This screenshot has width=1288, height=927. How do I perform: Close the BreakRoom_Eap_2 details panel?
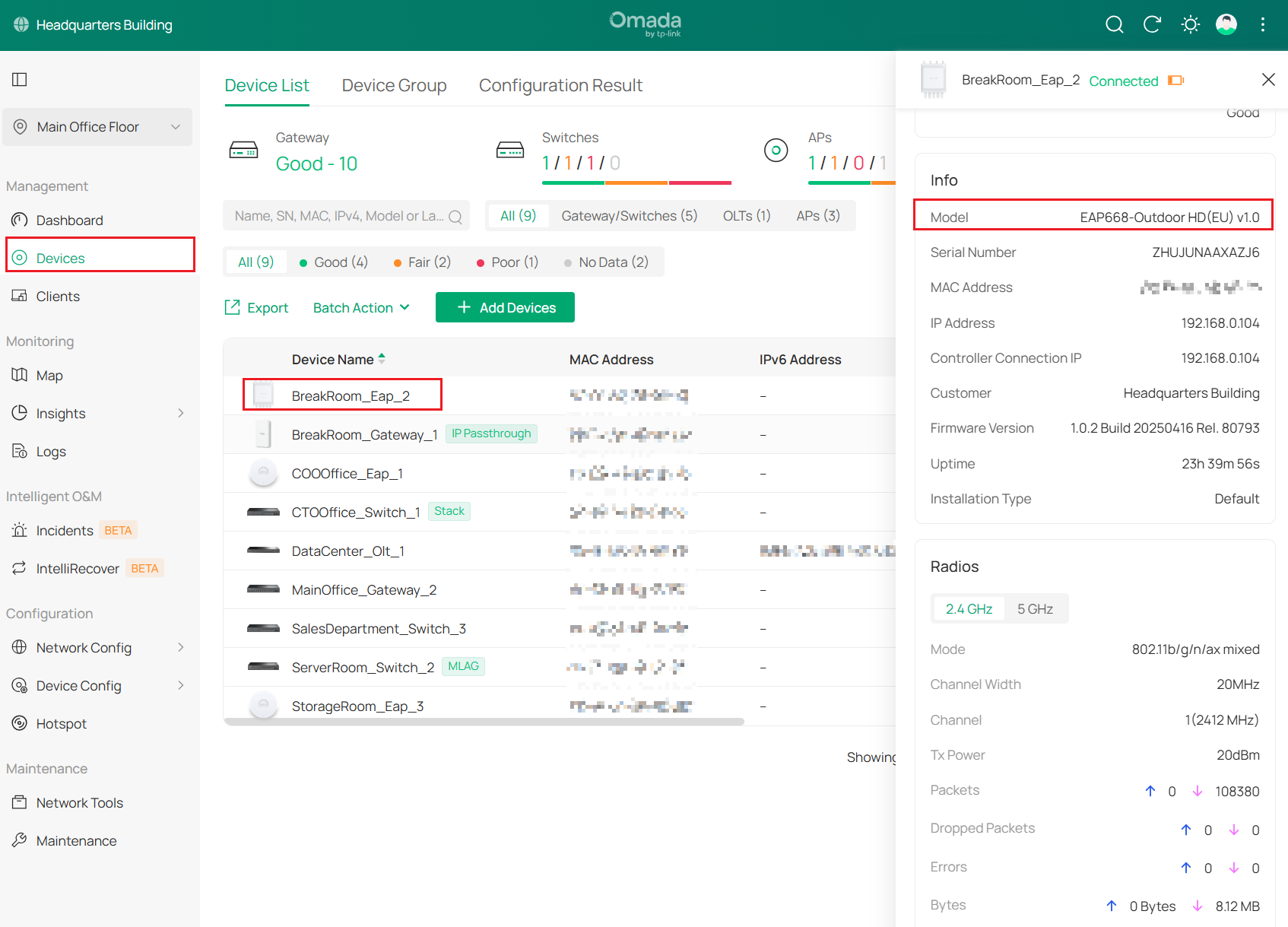coord(1268,80)
